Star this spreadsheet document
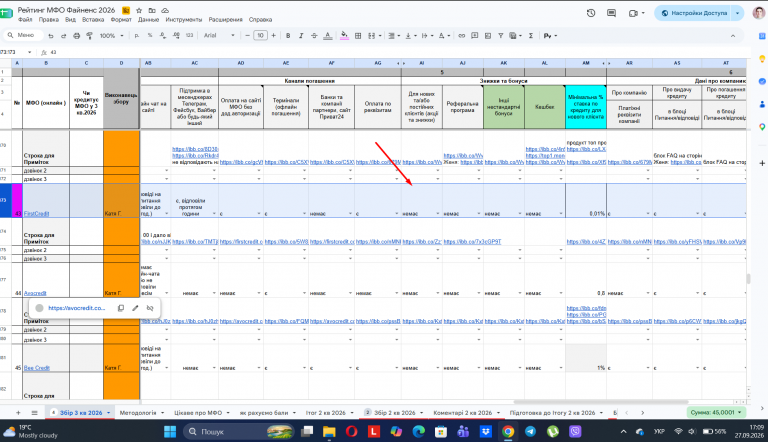 tap(139, 10)
